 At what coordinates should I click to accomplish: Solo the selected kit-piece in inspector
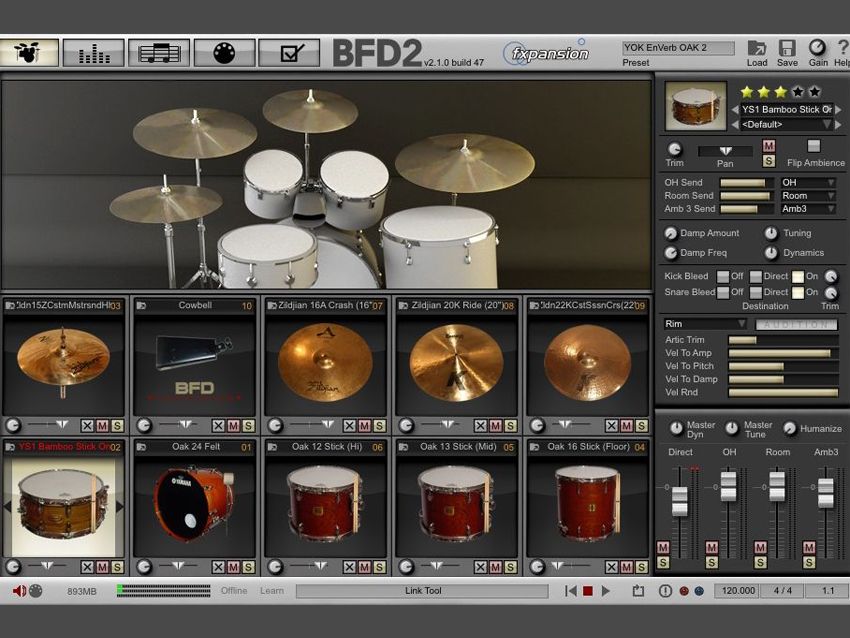point(768,160)
